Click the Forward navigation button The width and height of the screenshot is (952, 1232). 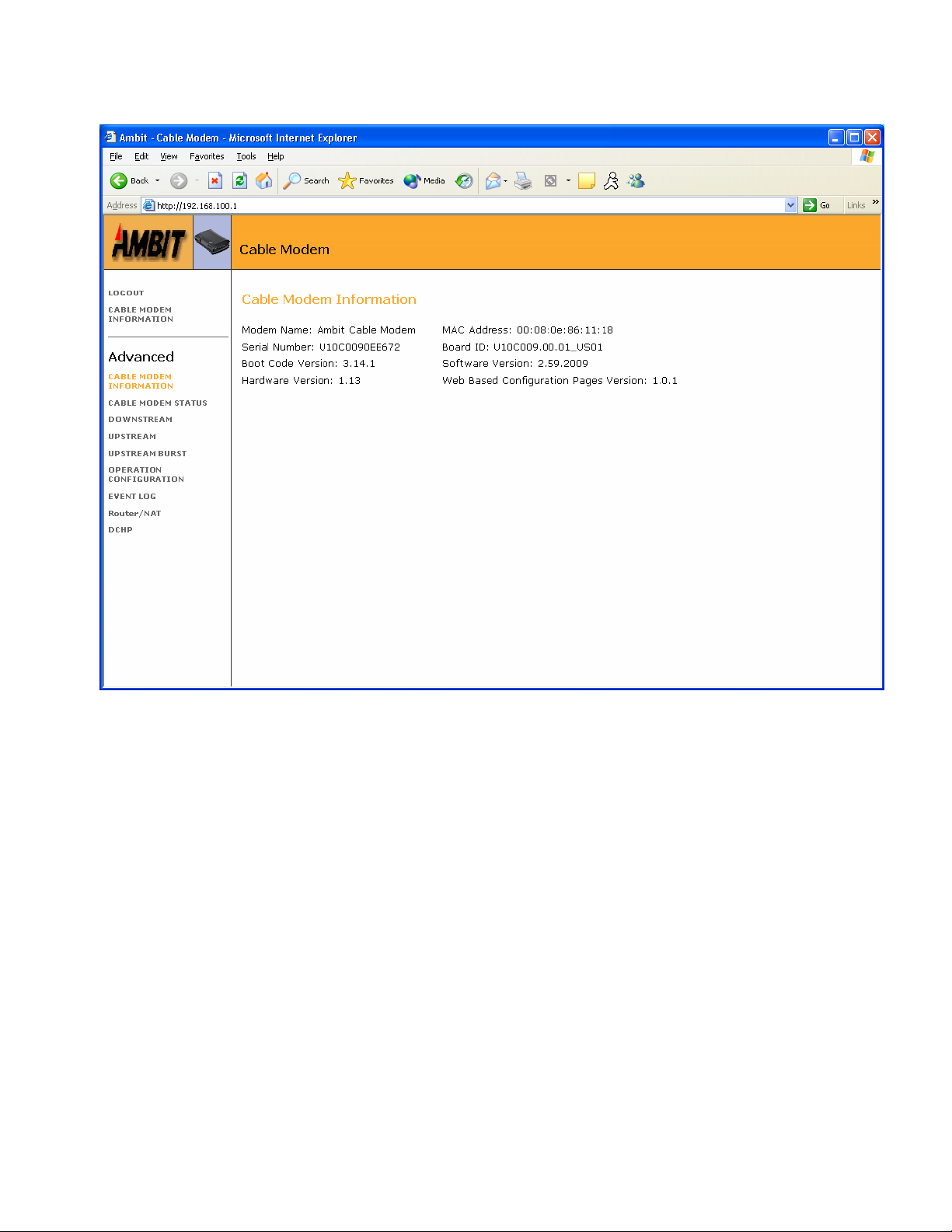(179, 181)
